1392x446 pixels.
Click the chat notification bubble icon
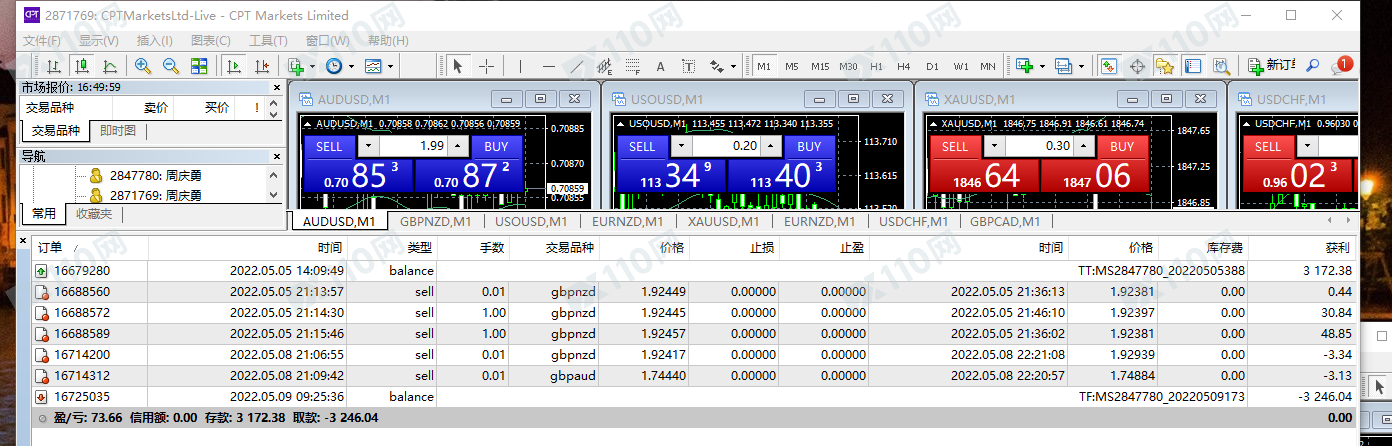point(1340,66)
